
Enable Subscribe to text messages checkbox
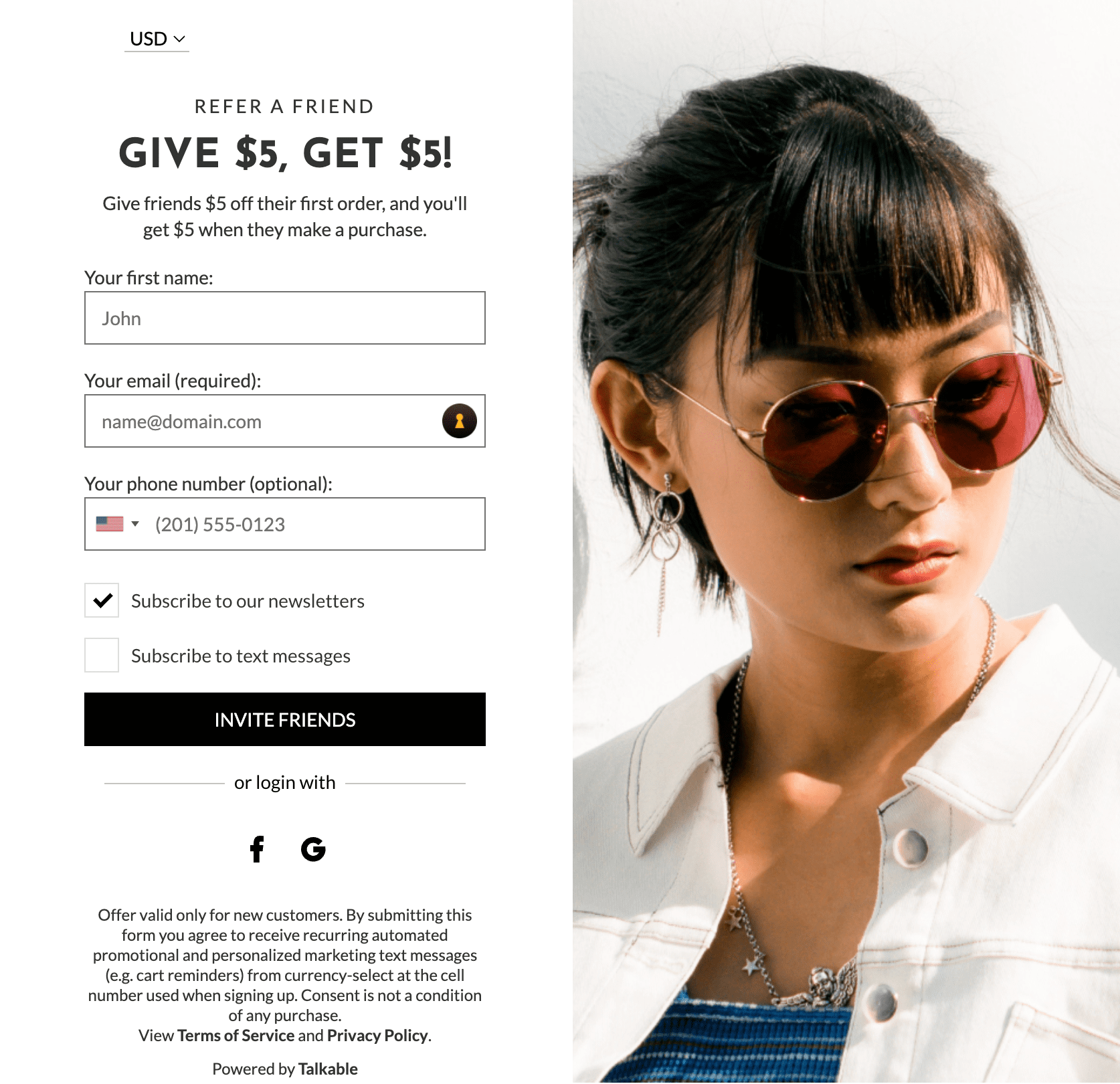pos(102,655)
